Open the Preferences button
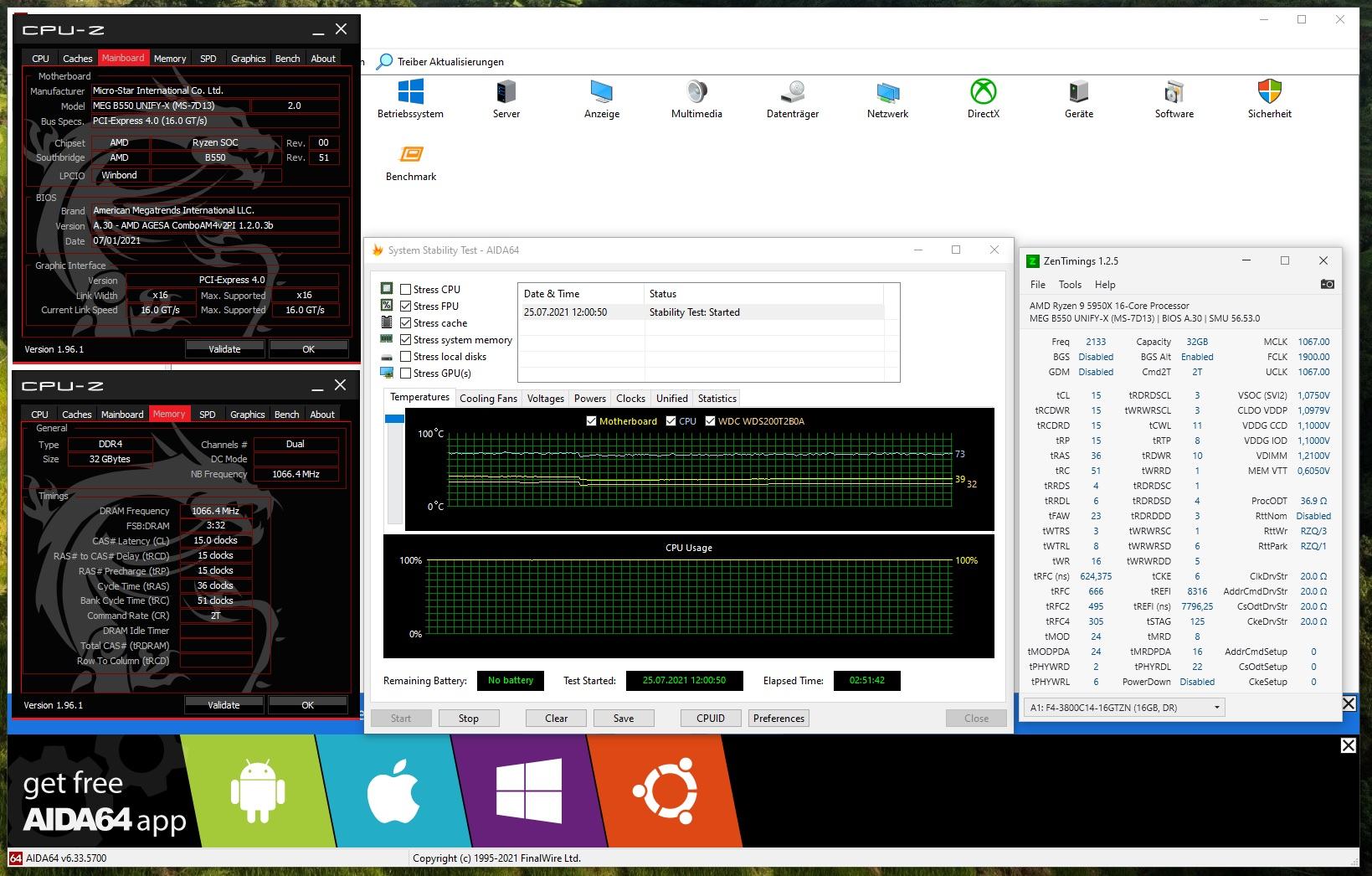1372x876 pixels. pos(778,718)
